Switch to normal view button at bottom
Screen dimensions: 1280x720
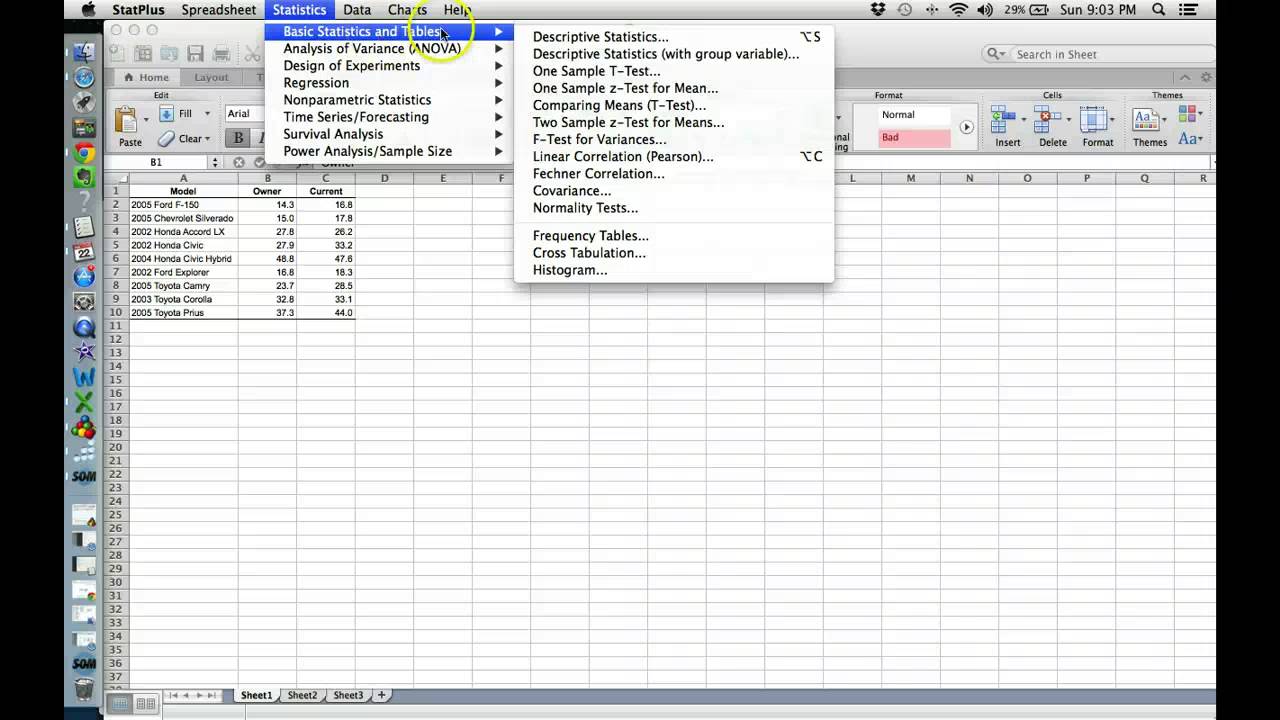tap(120, 704)
